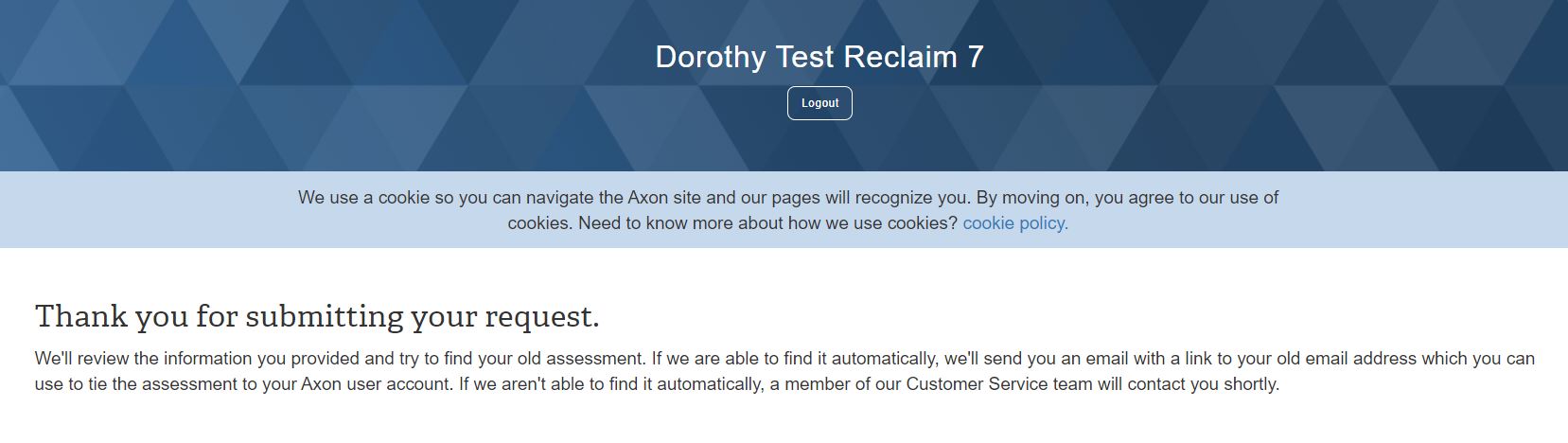Click the words "Axon user account"

377,384
